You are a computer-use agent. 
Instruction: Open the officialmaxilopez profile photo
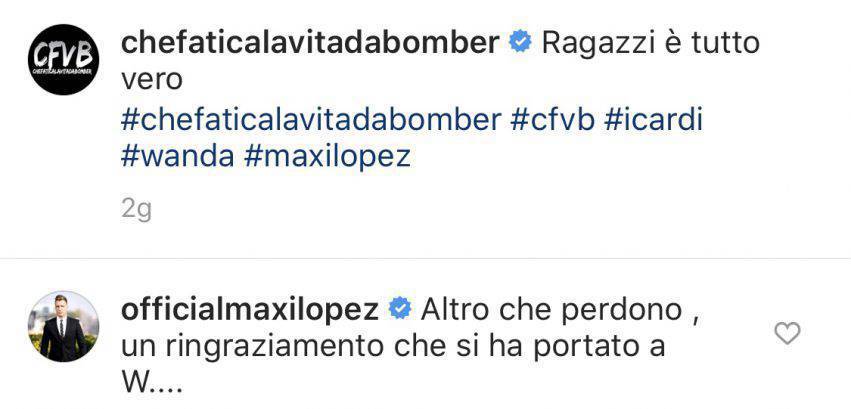63,326
